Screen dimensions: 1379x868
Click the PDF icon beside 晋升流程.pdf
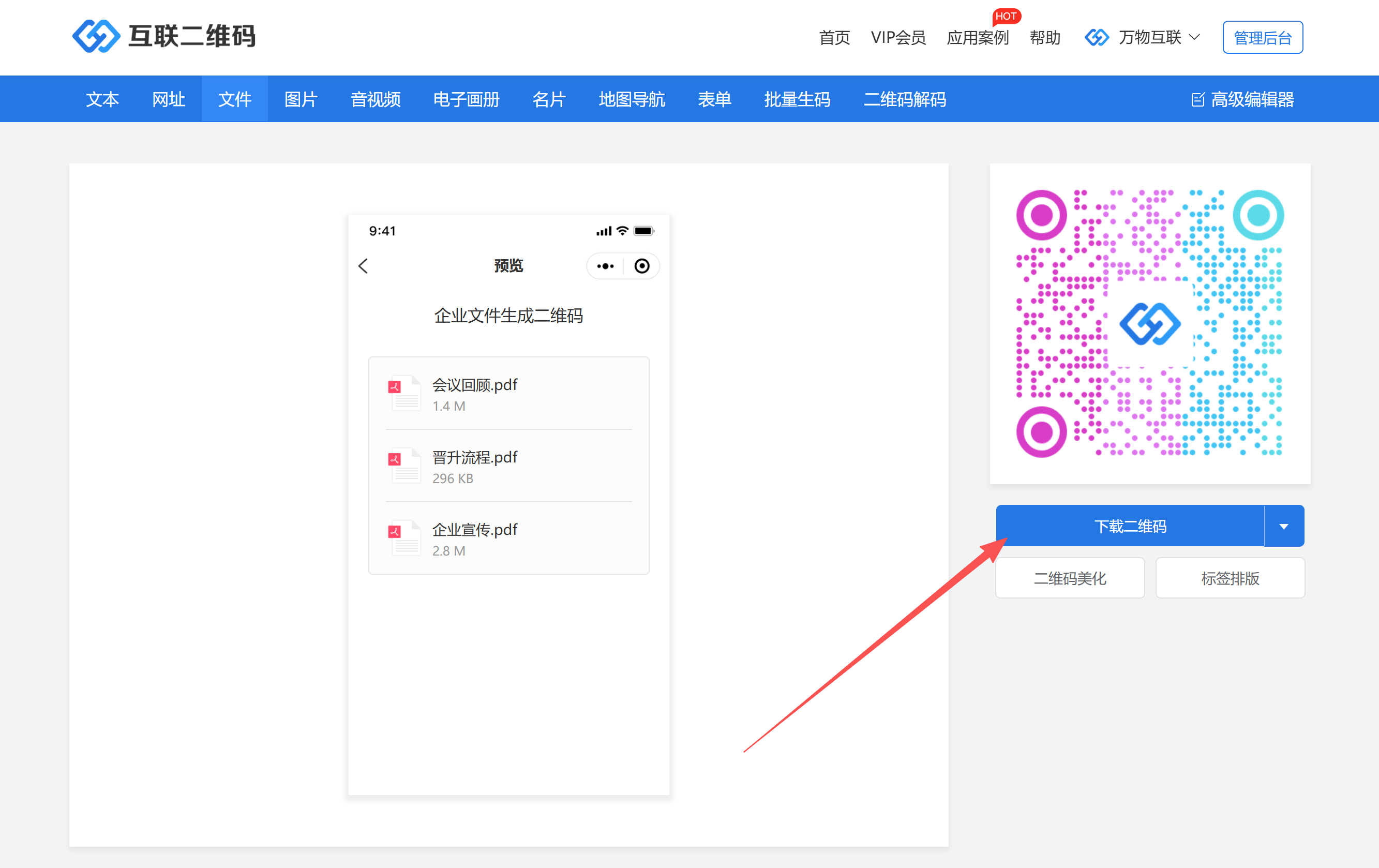coord(405,466)
